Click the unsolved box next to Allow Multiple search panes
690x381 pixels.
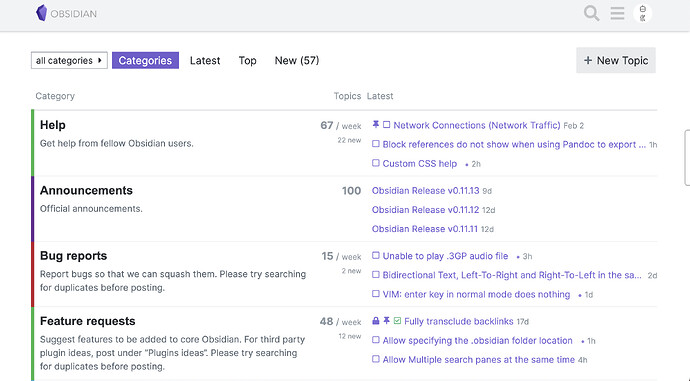click(x=375, y=359)
